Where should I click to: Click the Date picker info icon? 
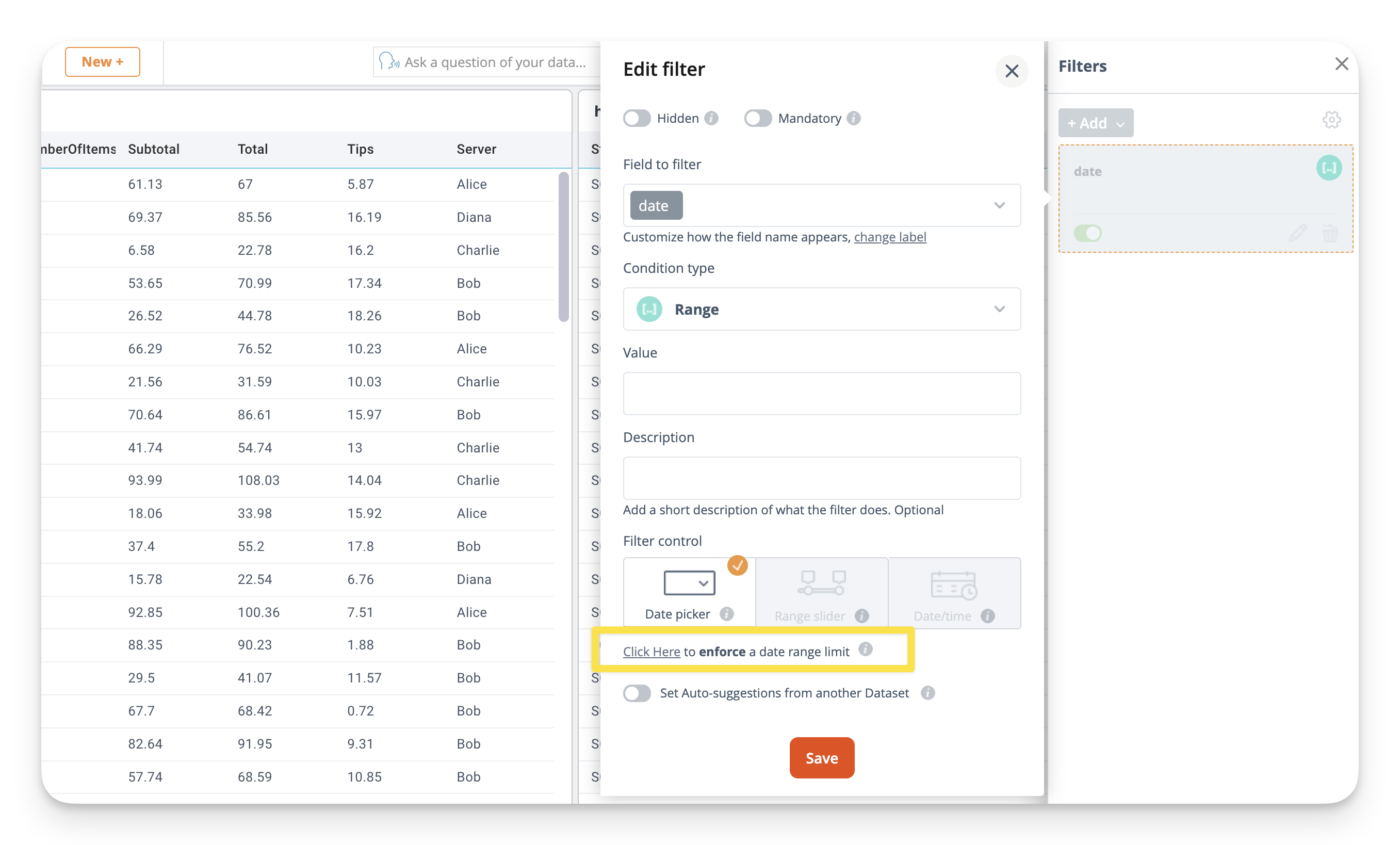click(726, 614)
